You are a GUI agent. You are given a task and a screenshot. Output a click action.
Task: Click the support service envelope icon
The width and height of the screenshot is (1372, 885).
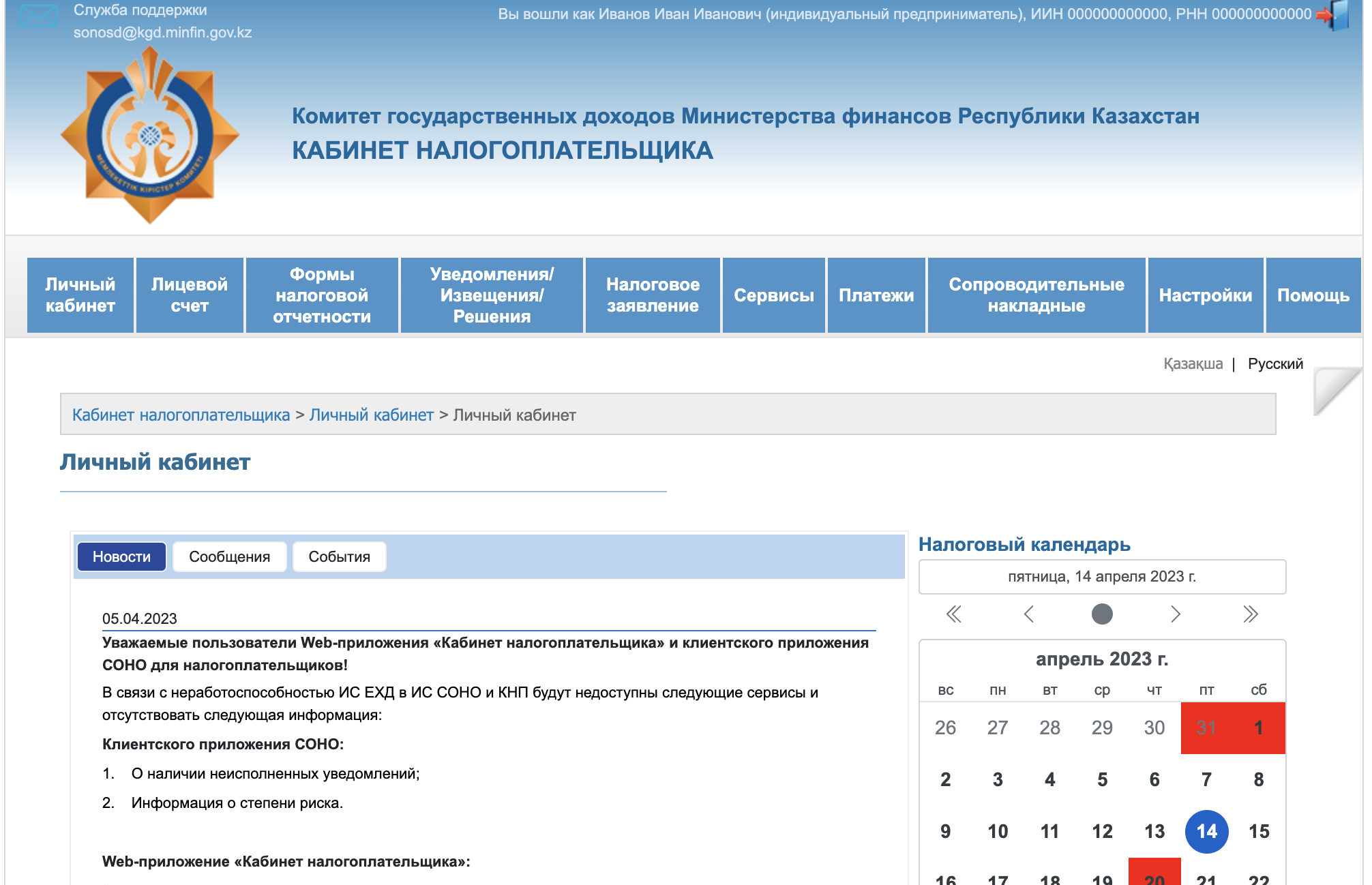click(x=38, y=15)
